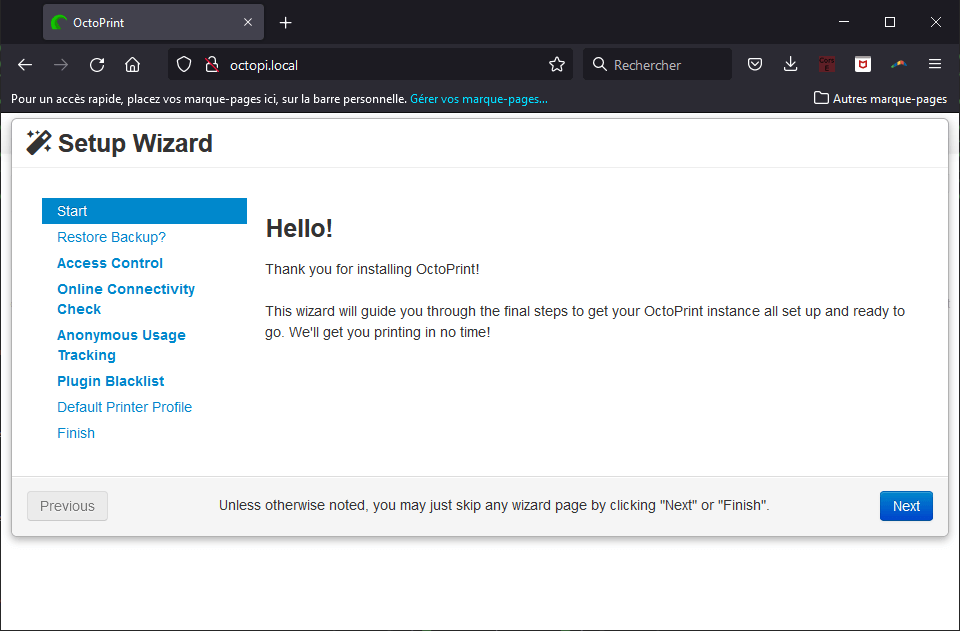Click the magnifier icon in Rechercher box

(x=600, y=65)
